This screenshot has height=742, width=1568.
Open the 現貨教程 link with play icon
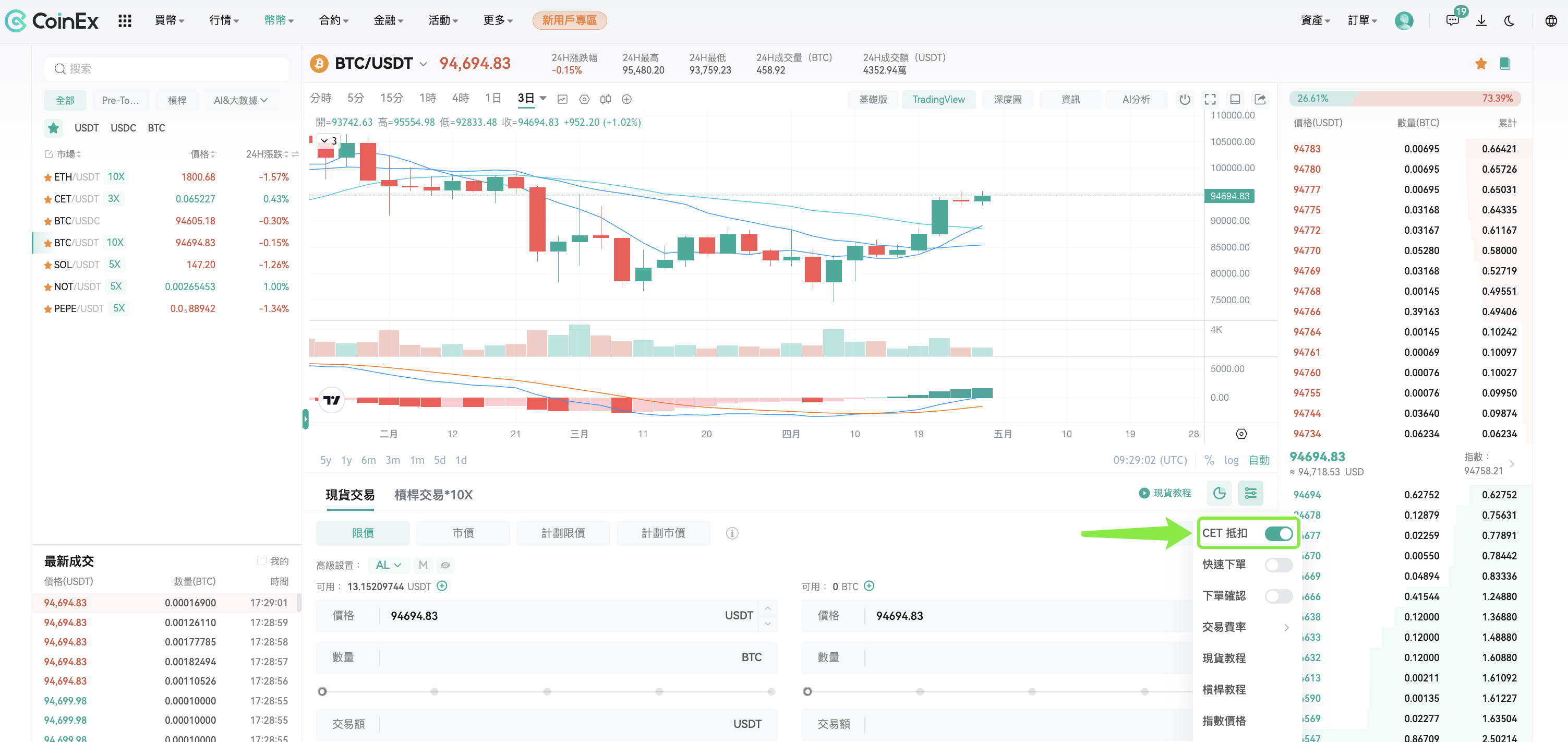click(1164, 493)
